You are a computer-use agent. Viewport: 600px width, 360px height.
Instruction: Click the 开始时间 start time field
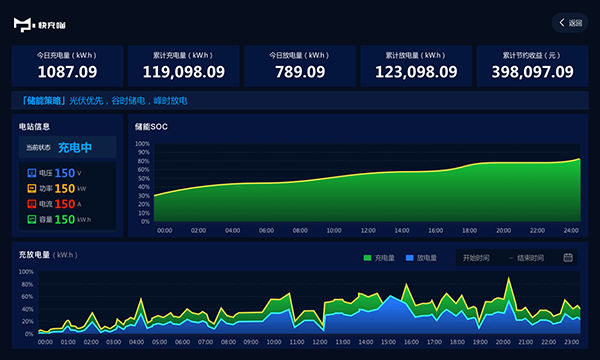coord(476,258)
